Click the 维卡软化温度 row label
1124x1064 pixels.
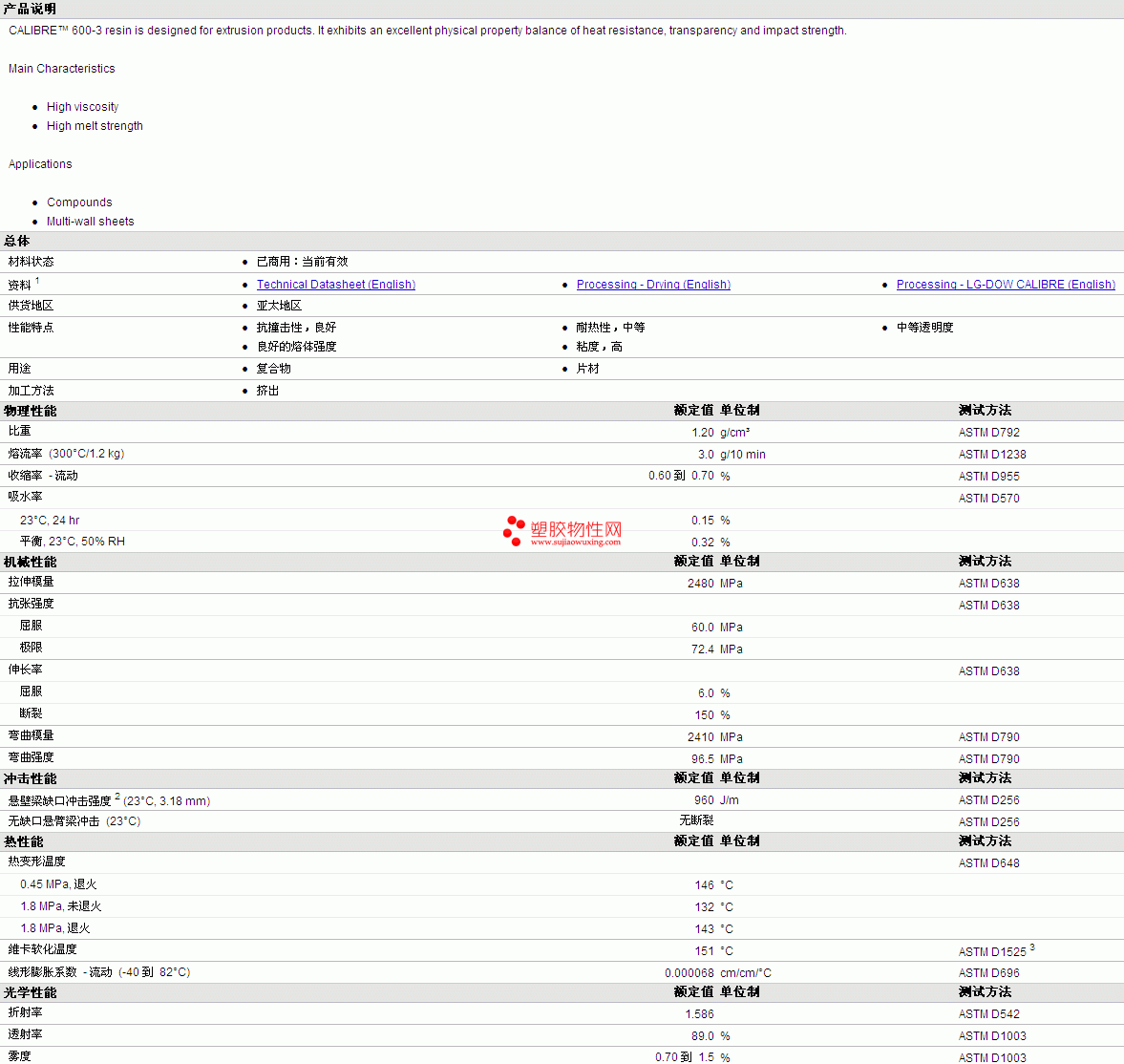click(x=42, y=949)
